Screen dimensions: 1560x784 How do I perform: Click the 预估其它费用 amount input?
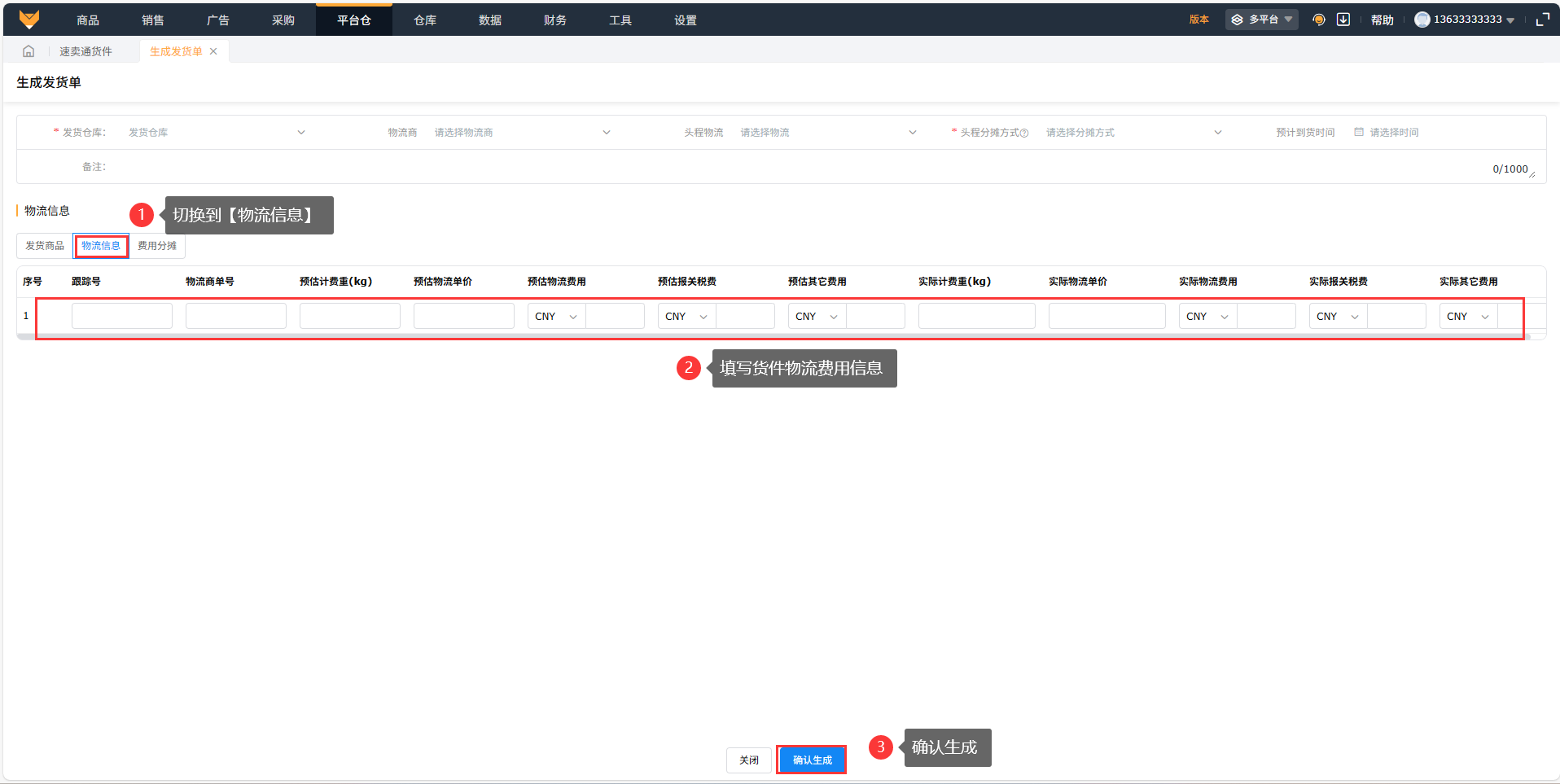[876, 316]
